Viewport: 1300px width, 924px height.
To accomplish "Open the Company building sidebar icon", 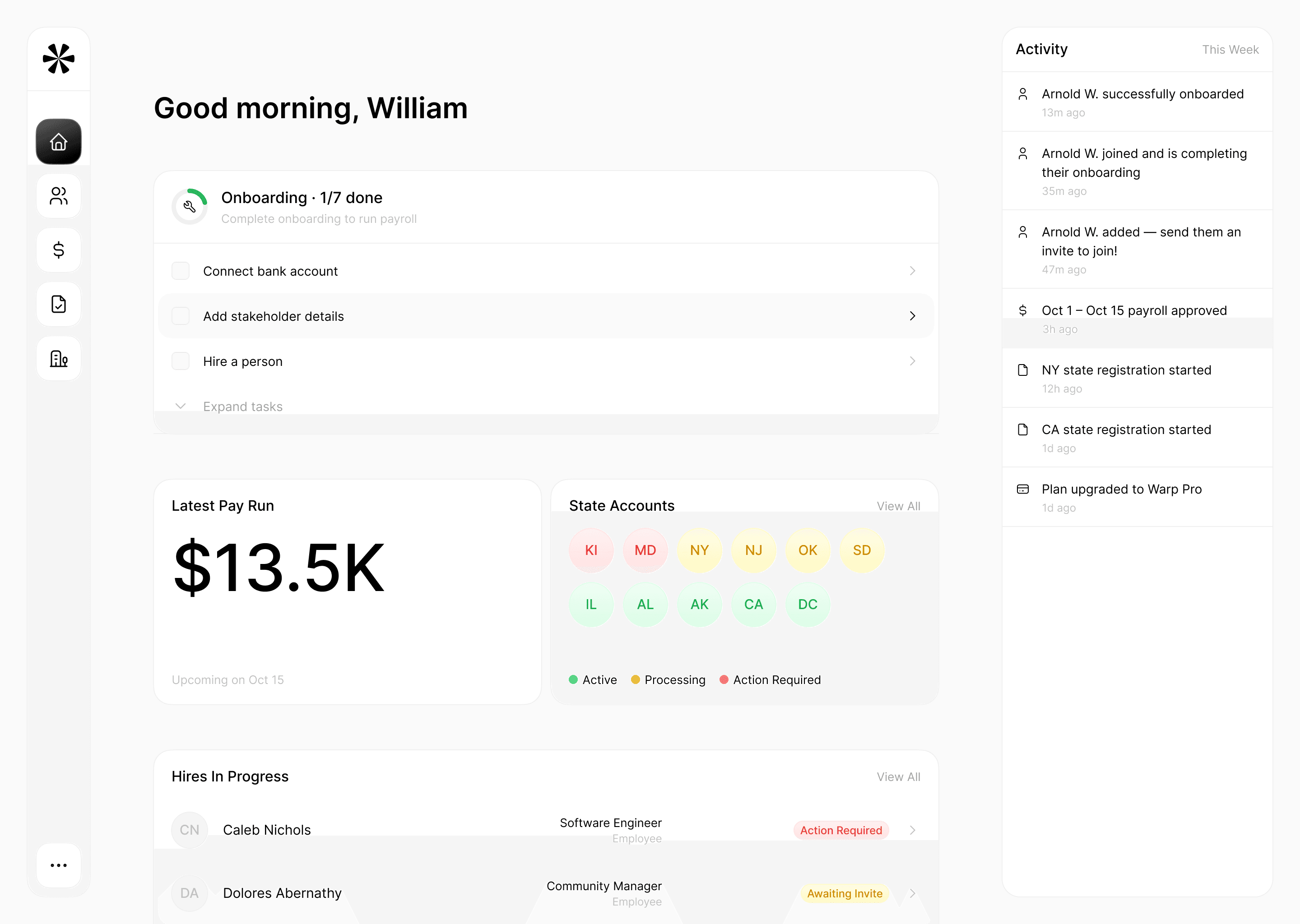I will coord(59,358).
